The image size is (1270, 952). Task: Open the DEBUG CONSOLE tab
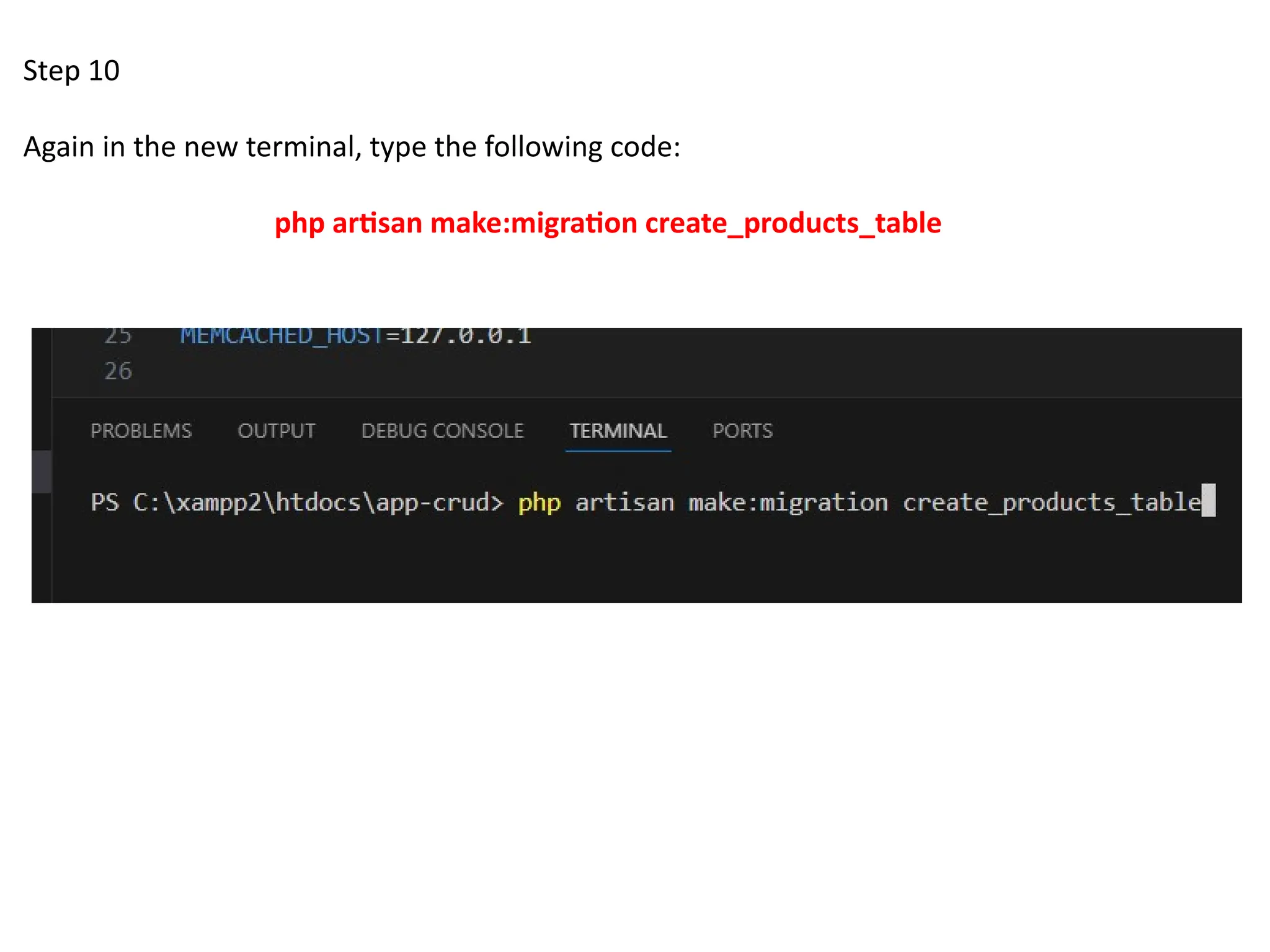[443, 431]
